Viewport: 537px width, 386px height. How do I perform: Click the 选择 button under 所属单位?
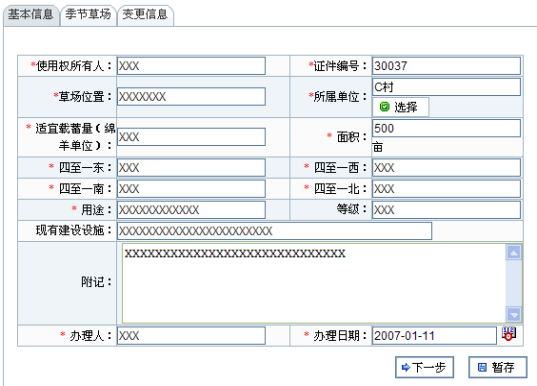pyautogui.click(x=400, y=107)
